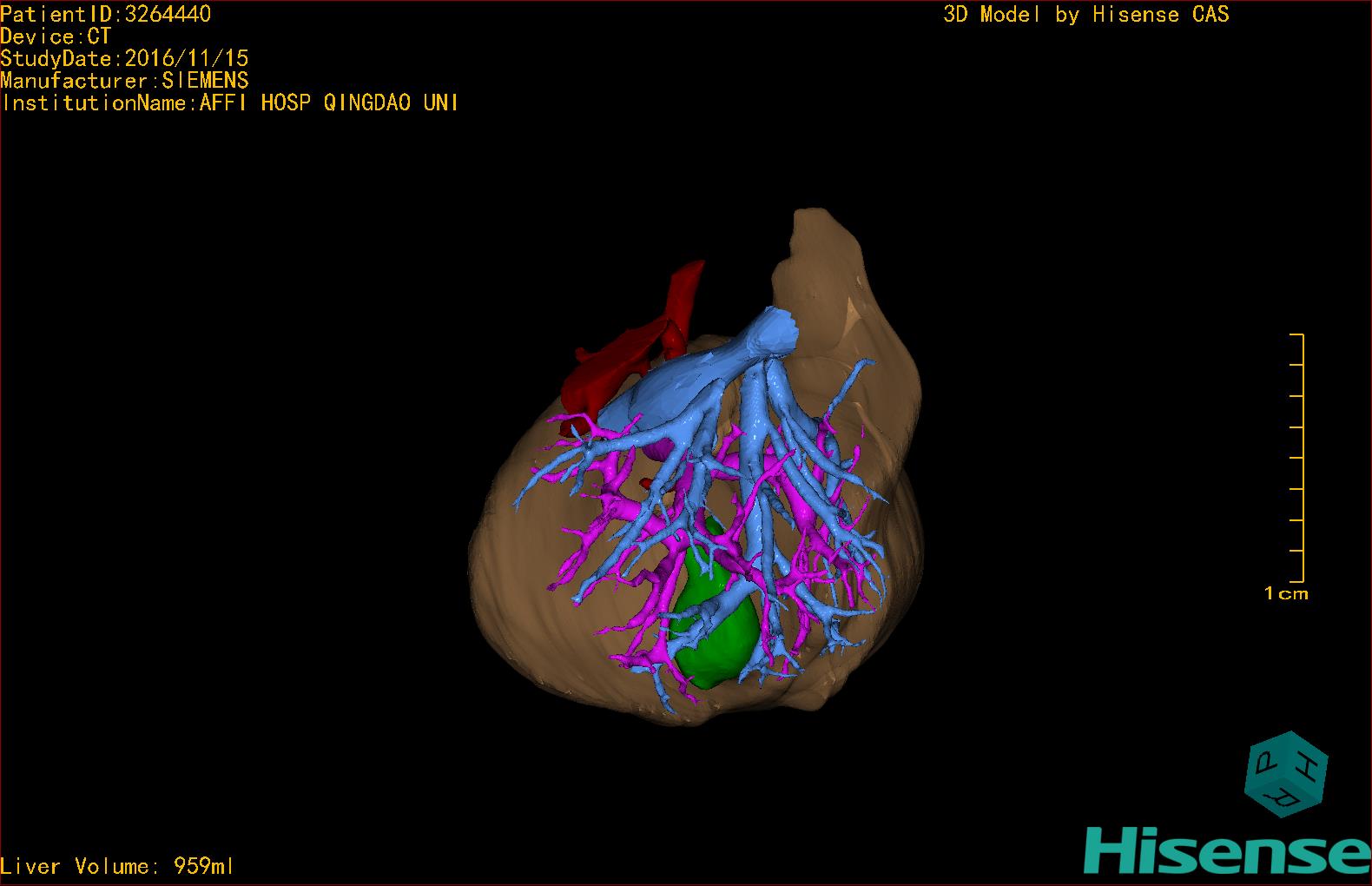Click InstitutionName:AFFI HOSP QINGDAO UNI text
This screenshot has height=886, width=1372.
(x=230, y=102)
